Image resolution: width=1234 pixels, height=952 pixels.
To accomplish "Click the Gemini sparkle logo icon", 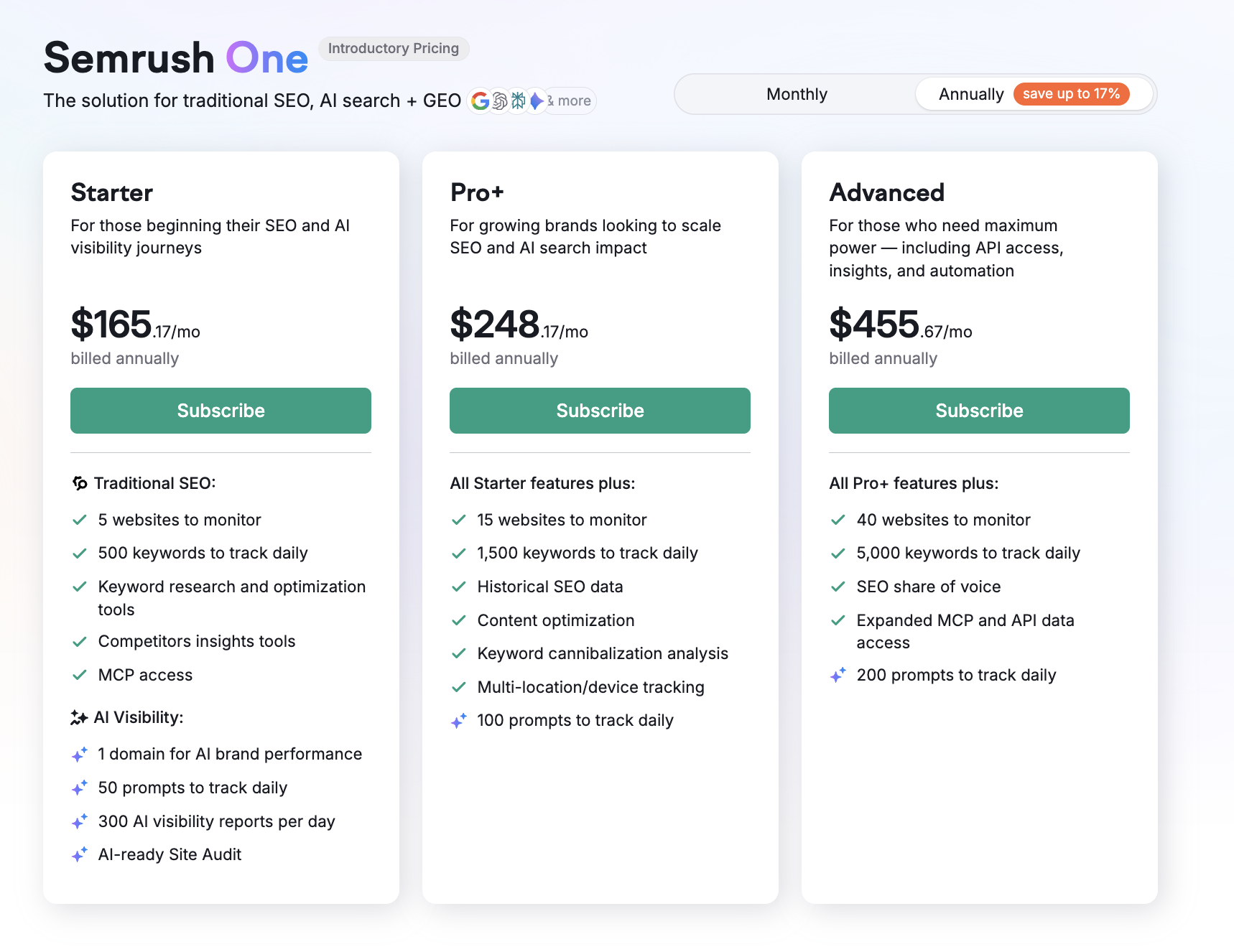I will click(x=535, y=101).
